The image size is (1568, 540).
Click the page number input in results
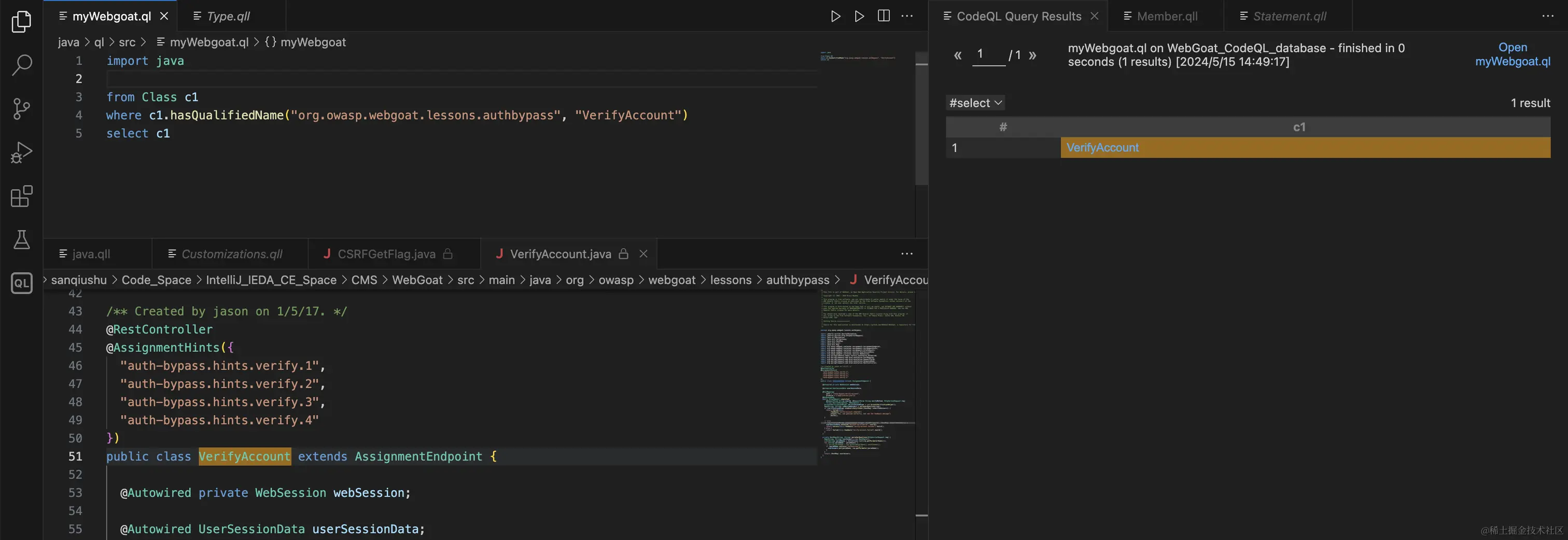(988, 55)
